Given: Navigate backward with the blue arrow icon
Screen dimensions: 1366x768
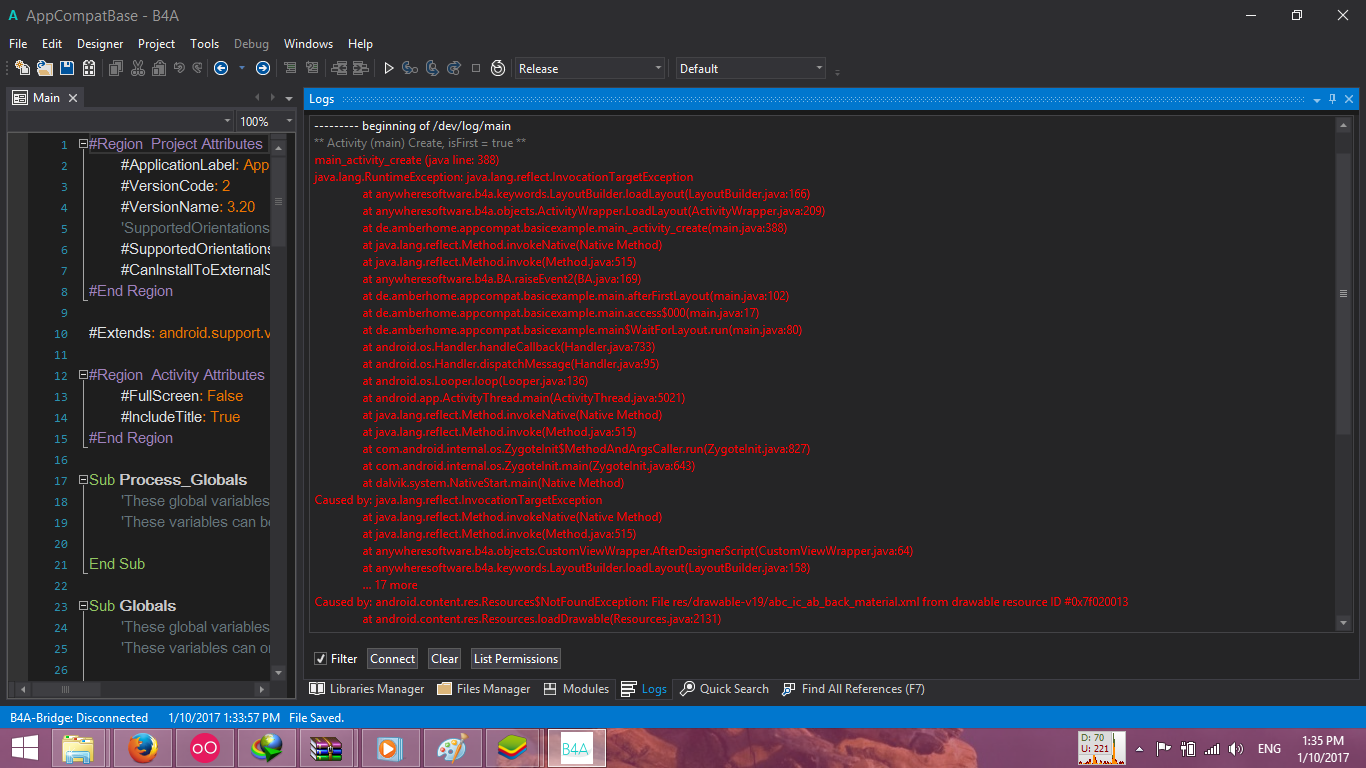Looking at the screenshot, I should pos(221,68).
